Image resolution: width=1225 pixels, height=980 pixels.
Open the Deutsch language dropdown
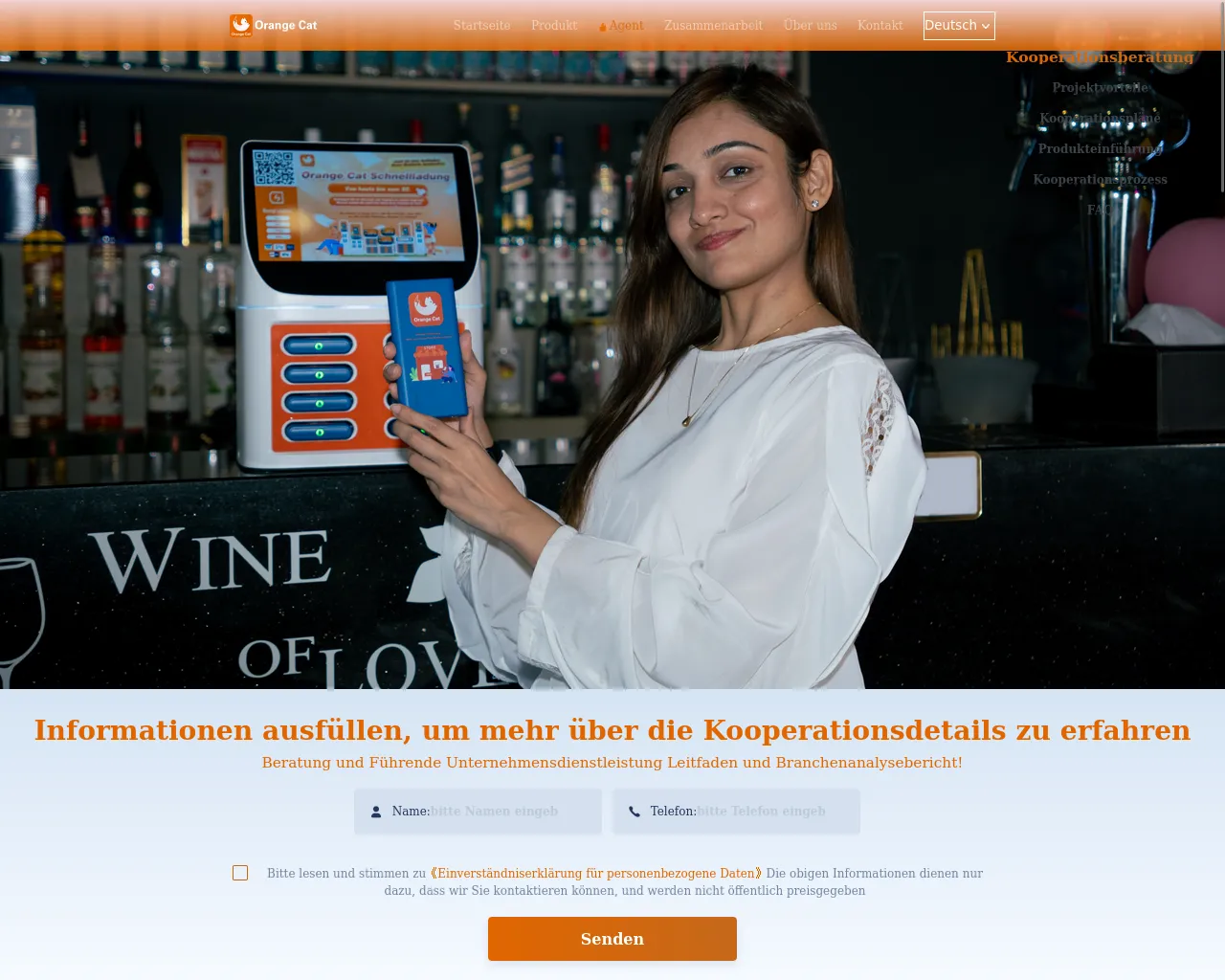coord(959,26)
